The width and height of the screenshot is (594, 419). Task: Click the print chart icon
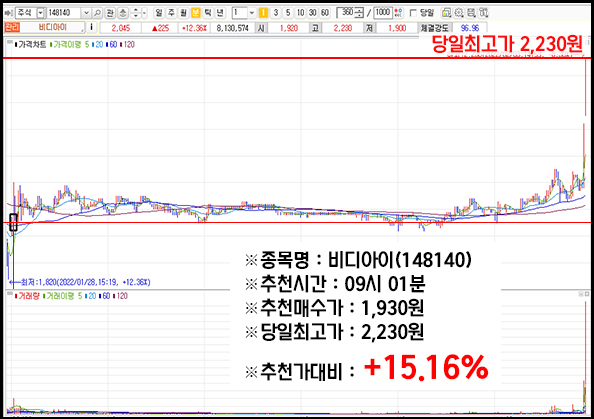[471, 13]
